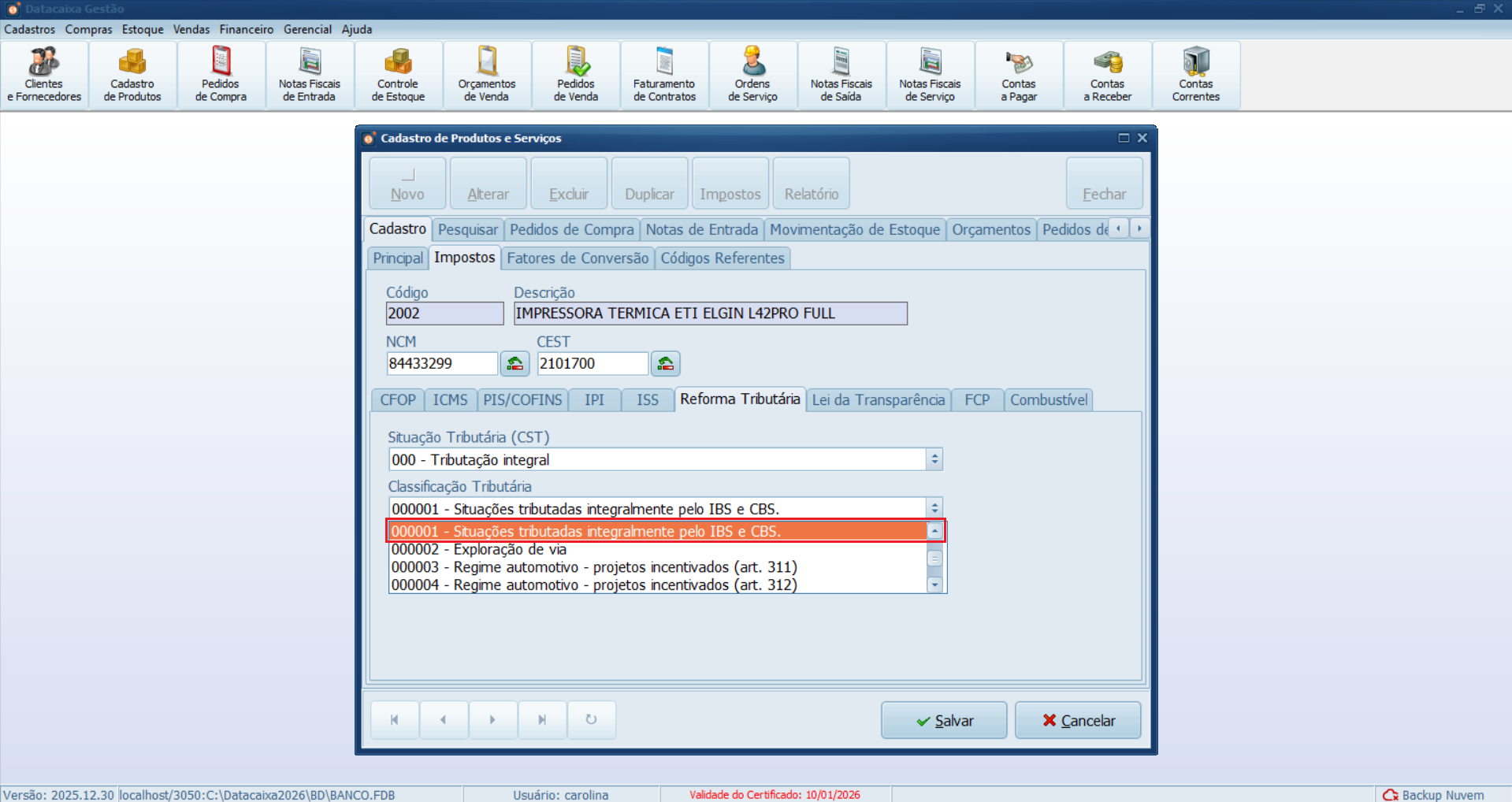Open Clientes e Fornecedores from toolbar
The height and width of the screenshot is (802, 1512).
(x=44, y=76)
